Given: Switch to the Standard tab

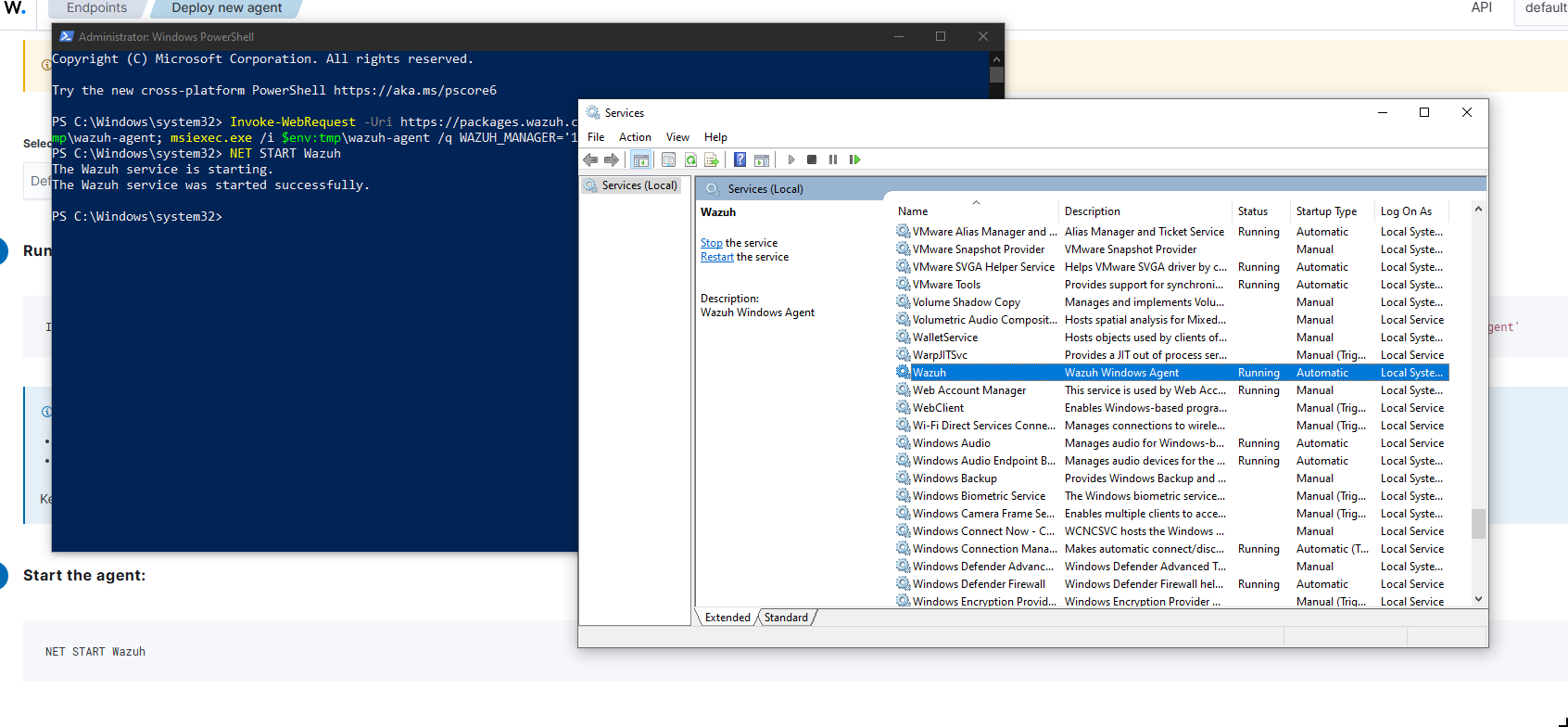Looking at the screenshot, I should pos(786,617).
